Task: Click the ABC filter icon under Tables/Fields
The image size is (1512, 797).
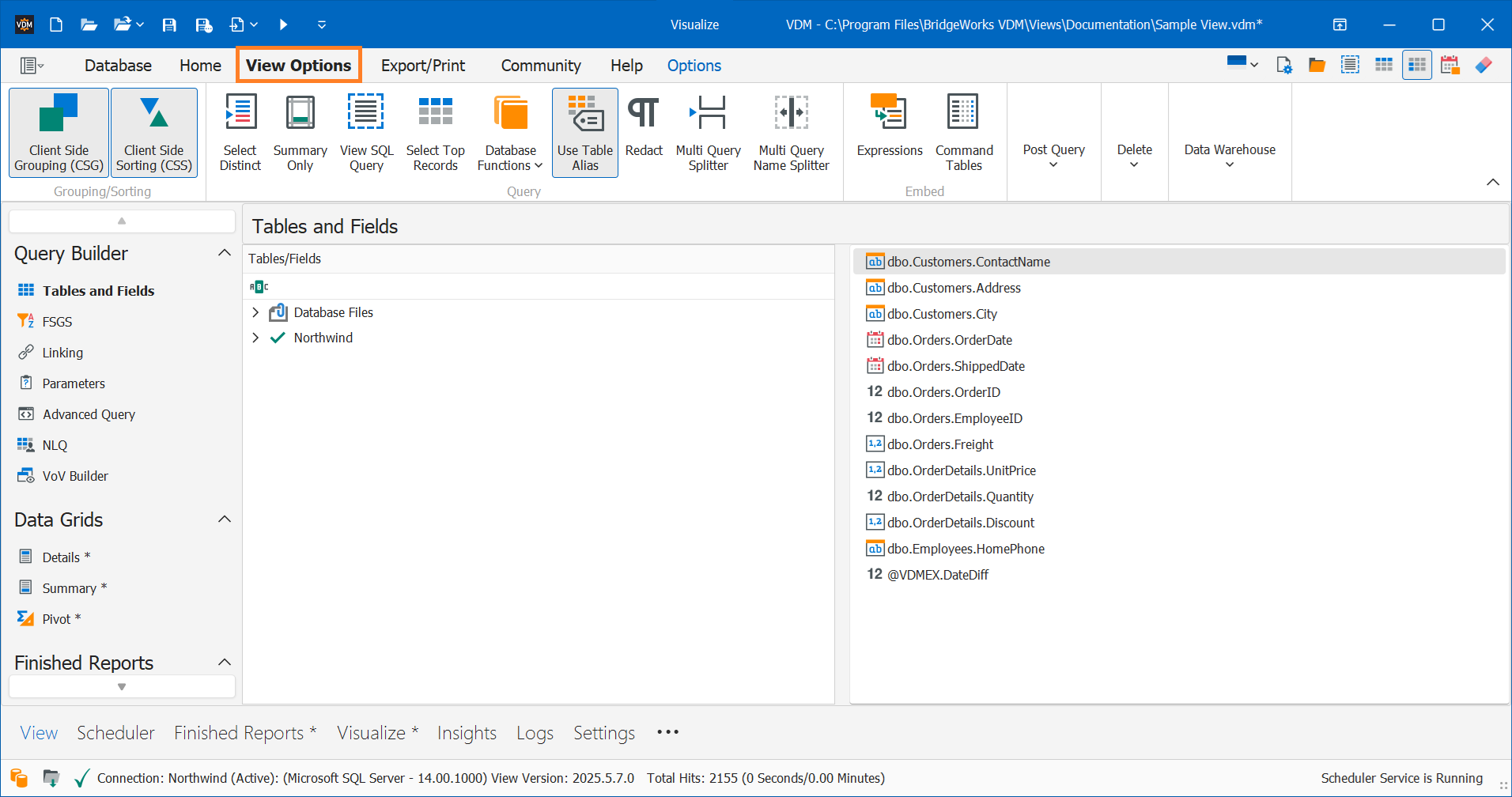Action: 259,286
